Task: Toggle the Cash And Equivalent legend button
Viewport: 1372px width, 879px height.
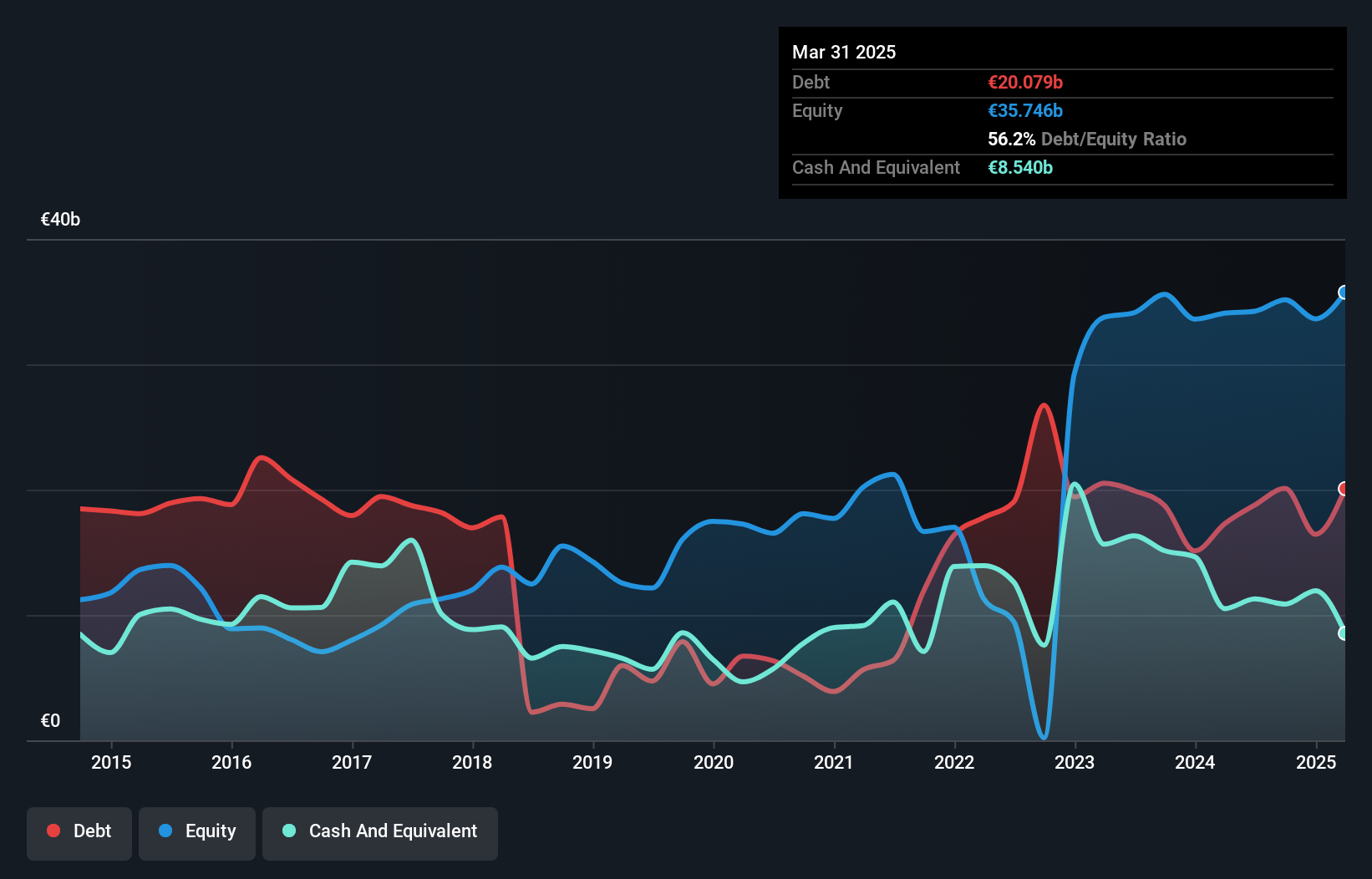Action: point(380,833)
